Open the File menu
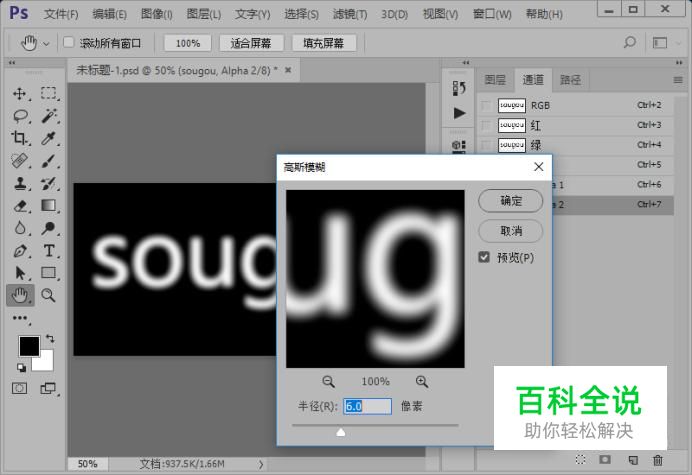The height and width of the screenshot is (475, 692). click(61, 14)
